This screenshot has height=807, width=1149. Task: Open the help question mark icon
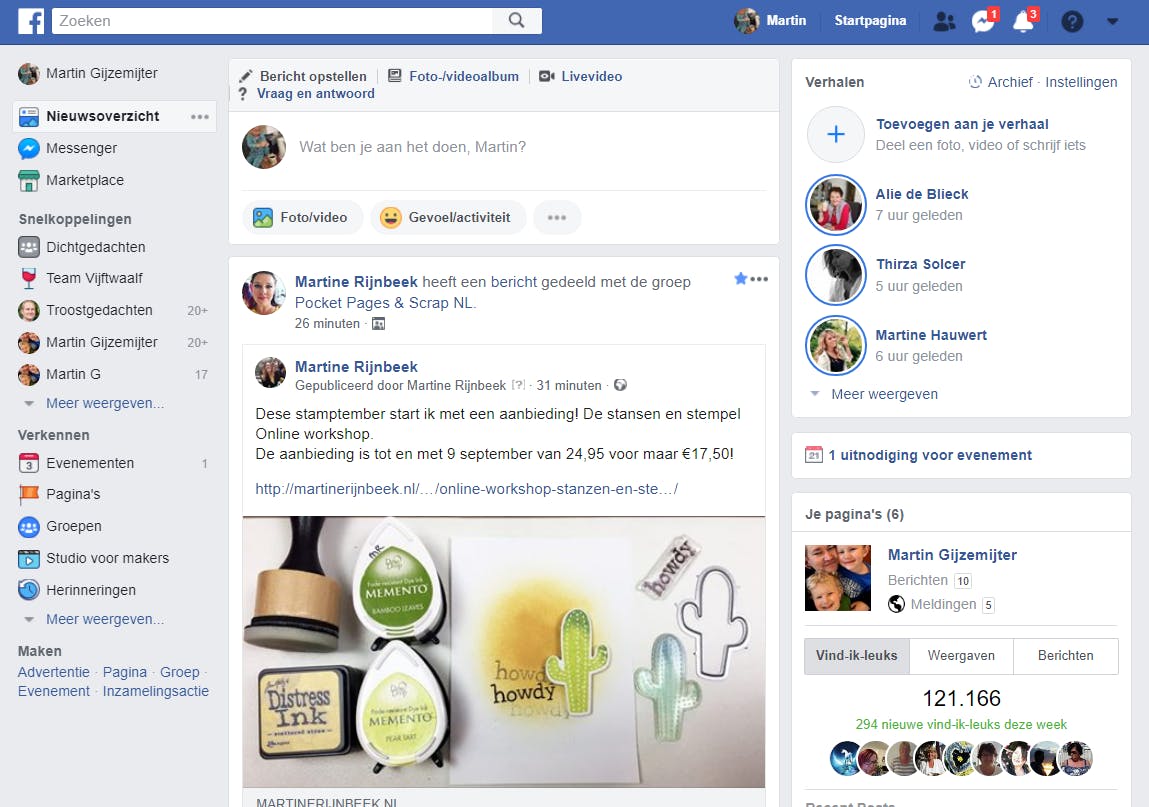tap(1072, 21)
